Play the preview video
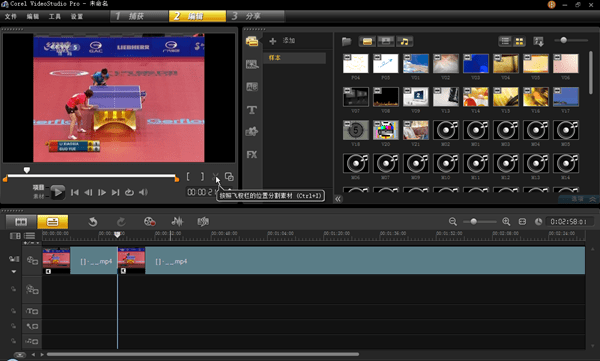This screenshot has width=600, height=361. point(58,192)
